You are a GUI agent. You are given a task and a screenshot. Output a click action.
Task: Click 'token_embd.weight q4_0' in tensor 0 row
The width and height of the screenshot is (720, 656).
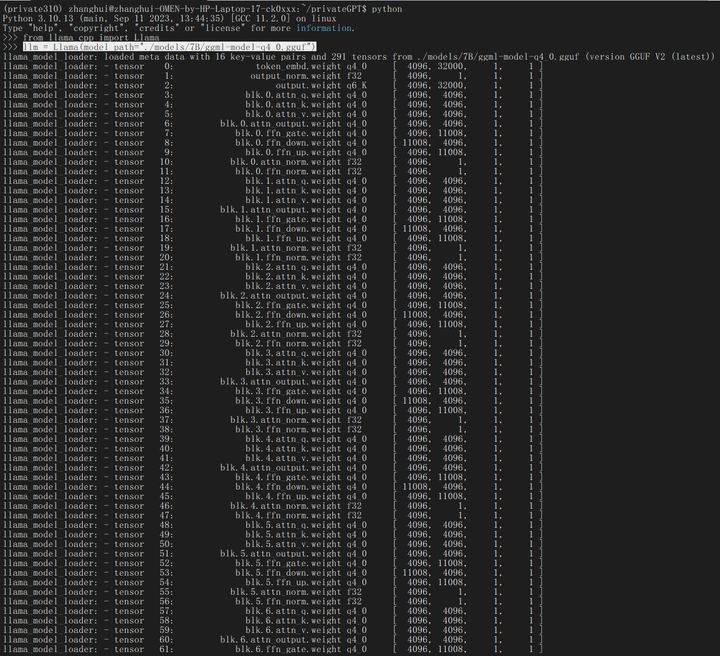pos(311,66)
